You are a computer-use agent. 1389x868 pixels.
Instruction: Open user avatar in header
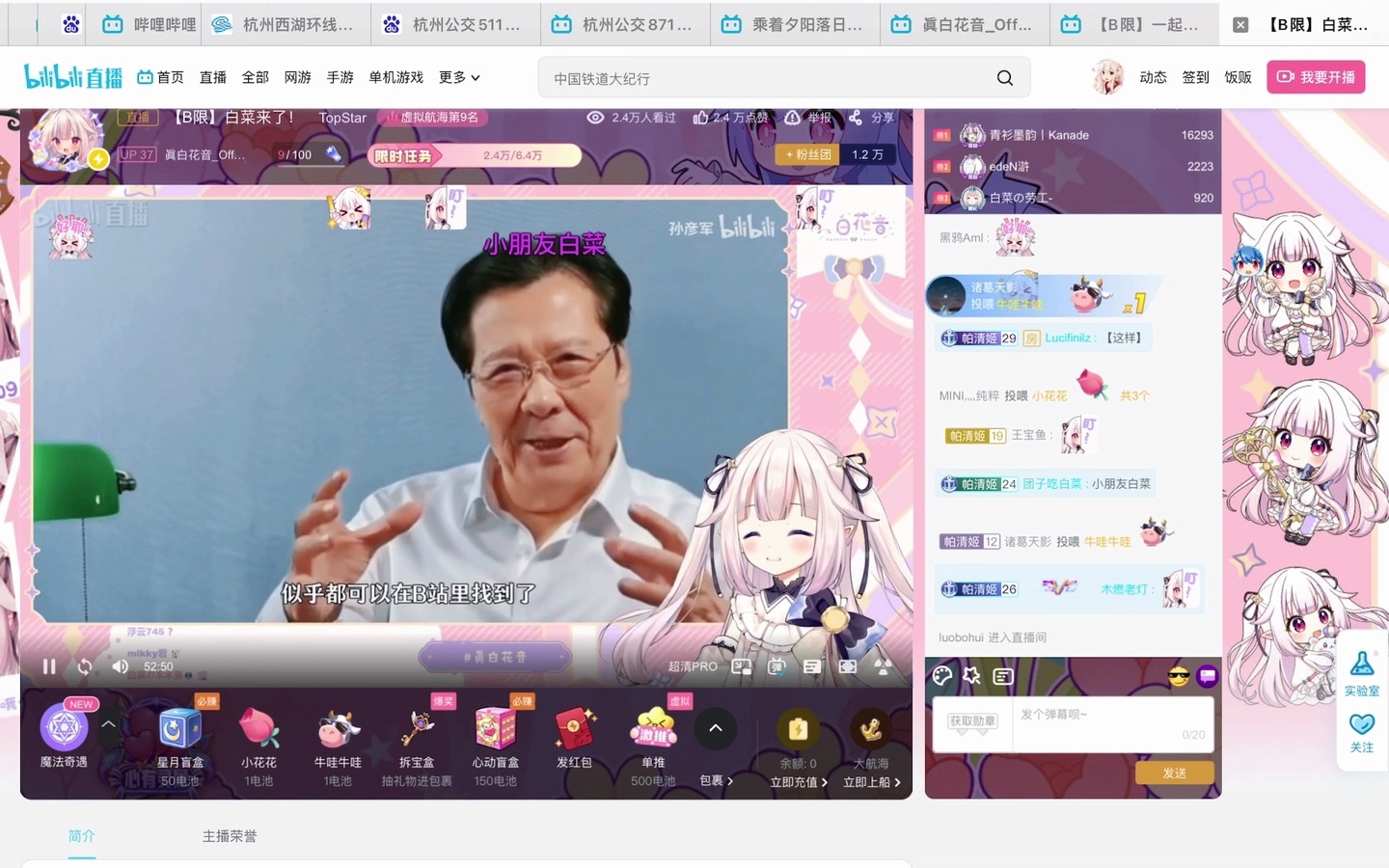[1108, 77]
